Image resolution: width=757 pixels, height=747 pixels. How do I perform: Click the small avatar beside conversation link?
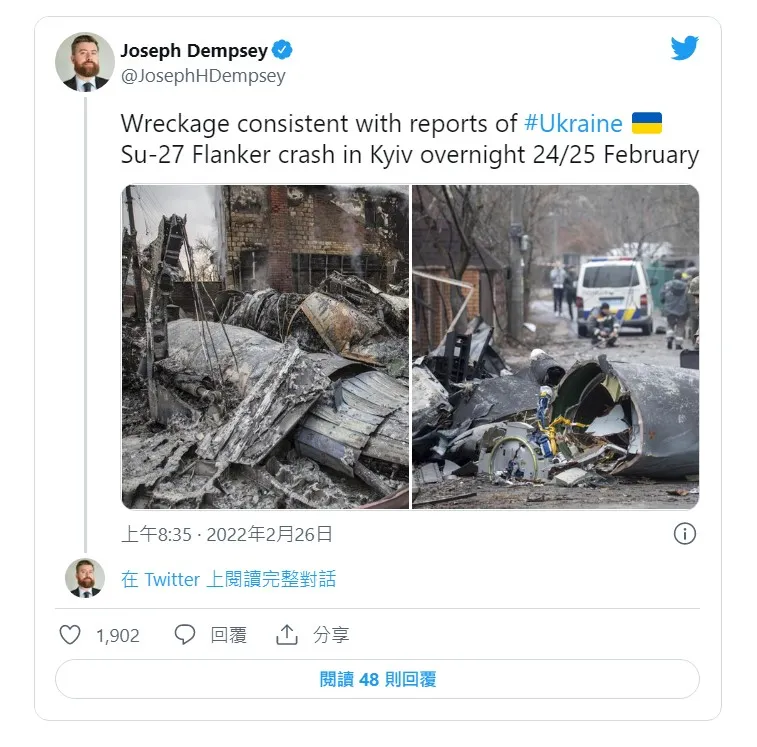click(x=85, y=578)
